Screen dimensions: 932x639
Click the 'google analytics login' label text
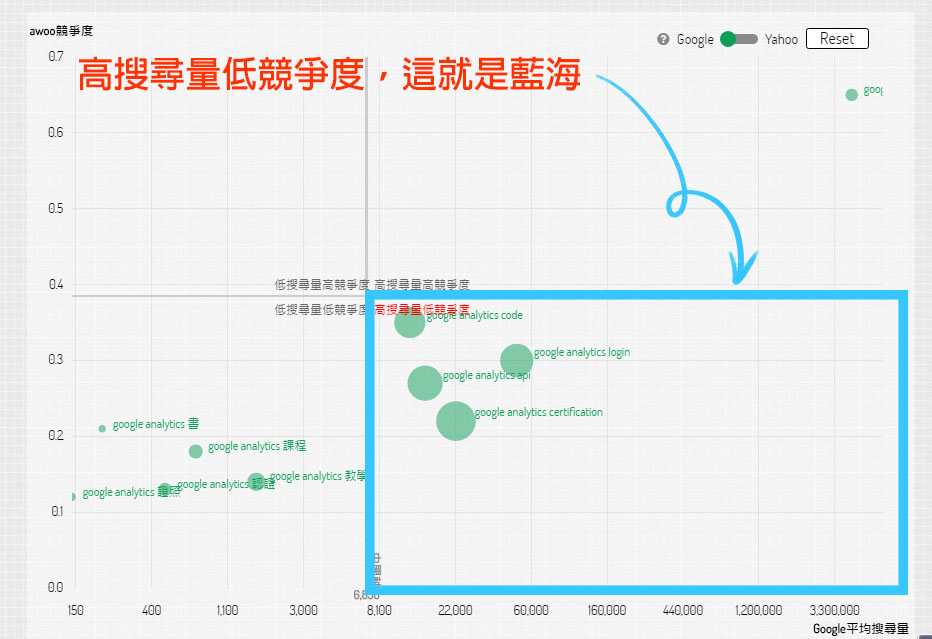click(582, 352)
